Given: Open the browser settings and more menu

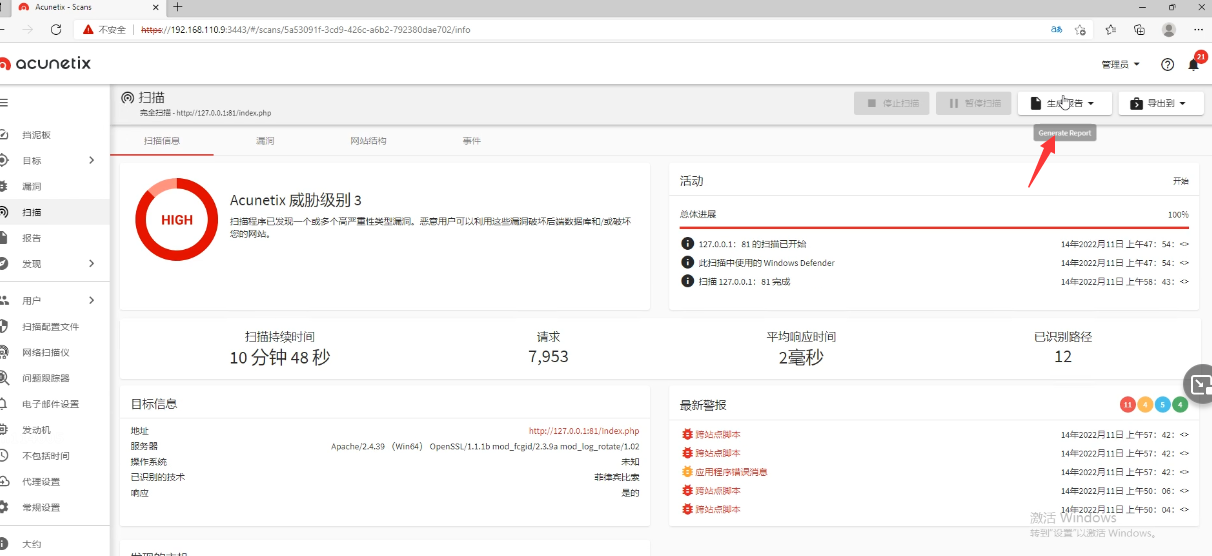Looking at the screenshot, I should [1198, 29].
